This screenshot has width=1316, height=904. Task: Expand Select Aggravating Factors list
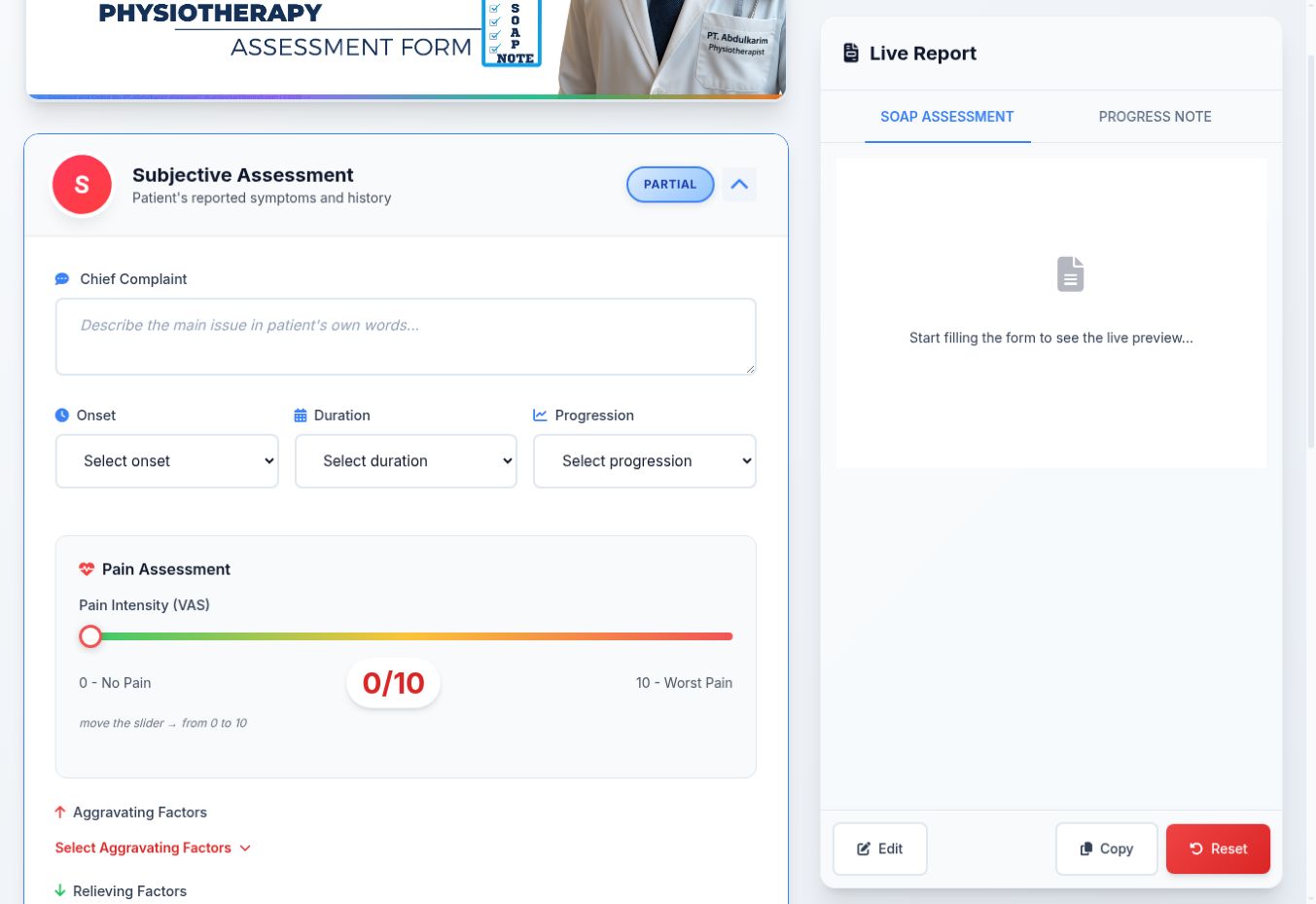[153, 849]
